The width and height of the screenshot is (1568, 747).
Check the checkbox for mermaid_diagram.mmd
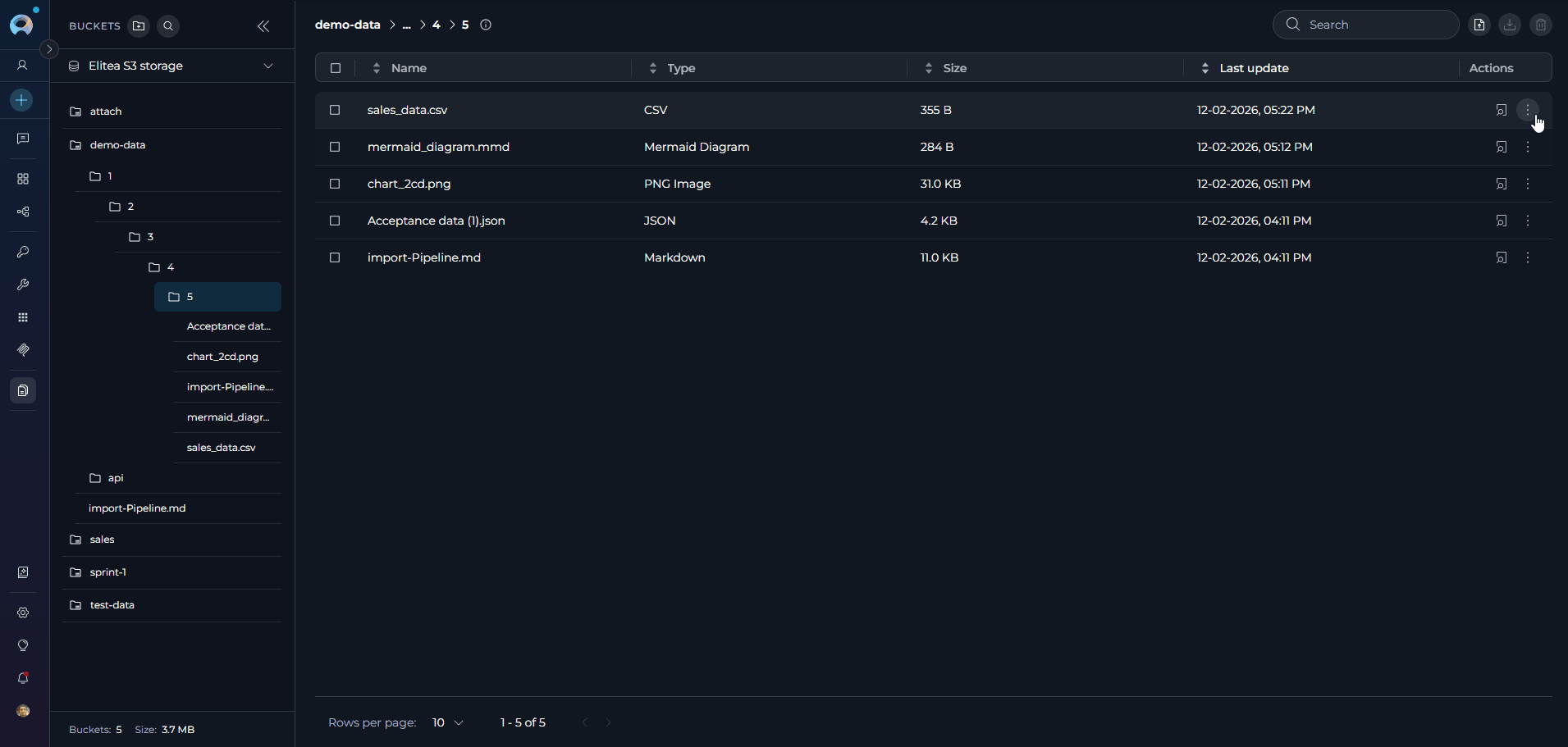coord(335,147)
